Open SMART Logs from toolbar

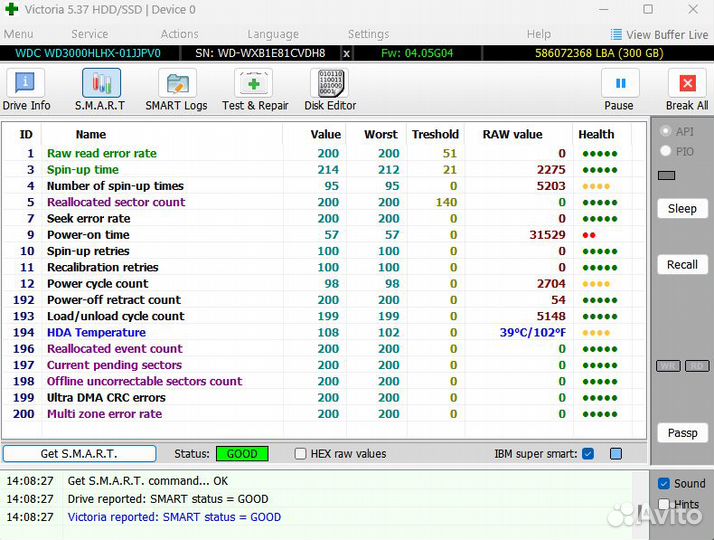[x=177, y=90]
